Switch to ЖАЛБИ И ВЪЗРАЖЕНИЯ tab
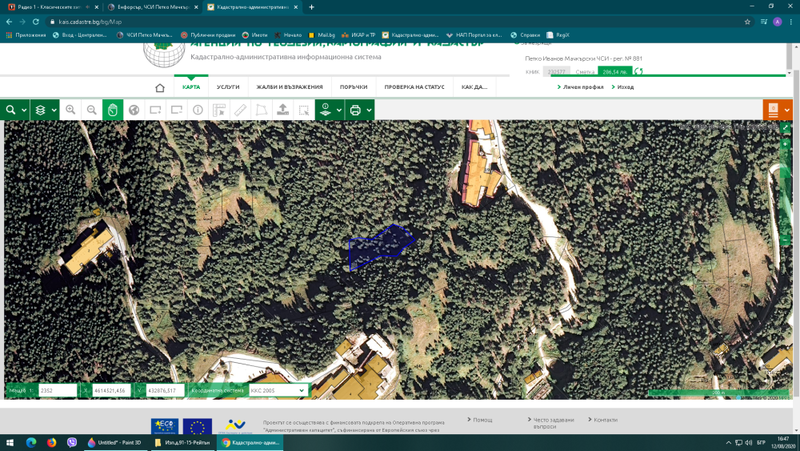 click(289, 87)
